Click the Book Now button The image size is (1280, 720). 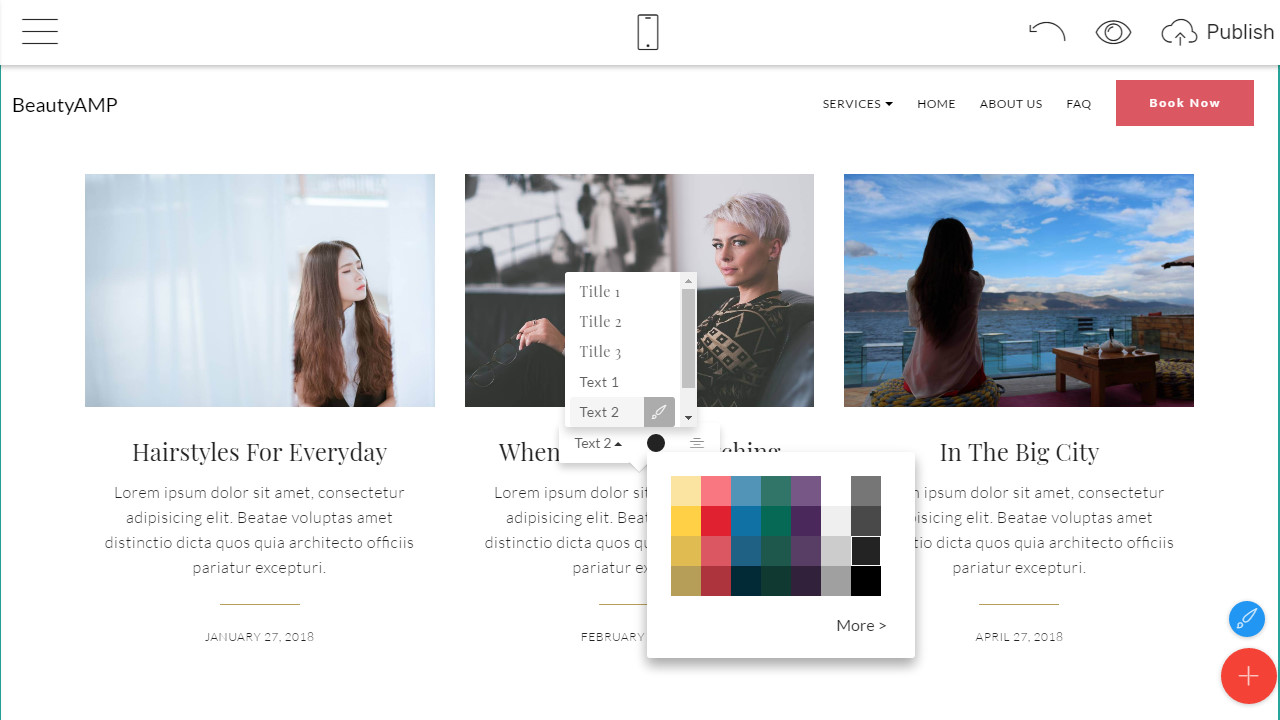point(1184,103)
